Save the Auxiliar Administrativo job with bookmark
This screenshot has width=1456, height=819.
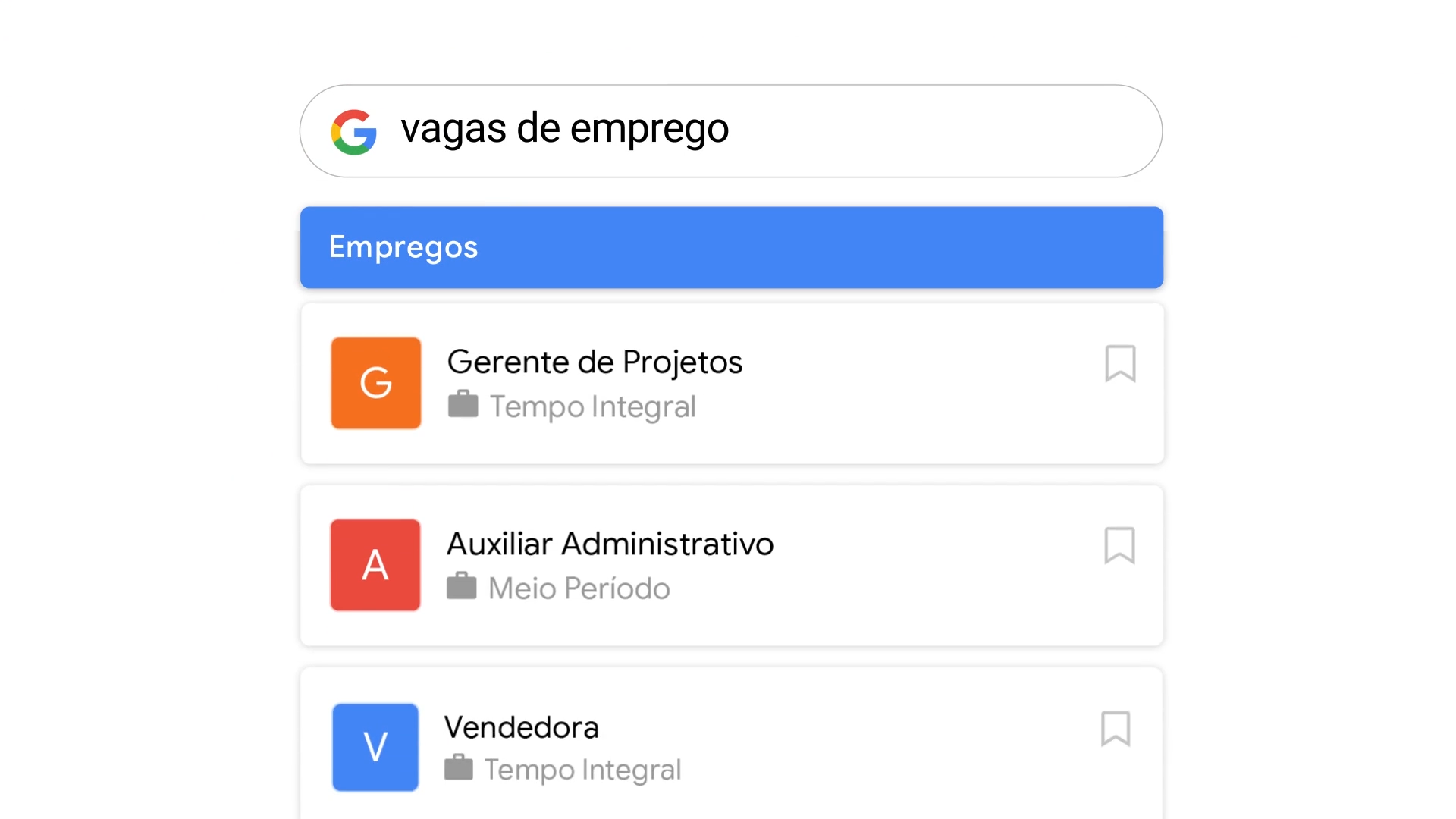(1119, 546)
